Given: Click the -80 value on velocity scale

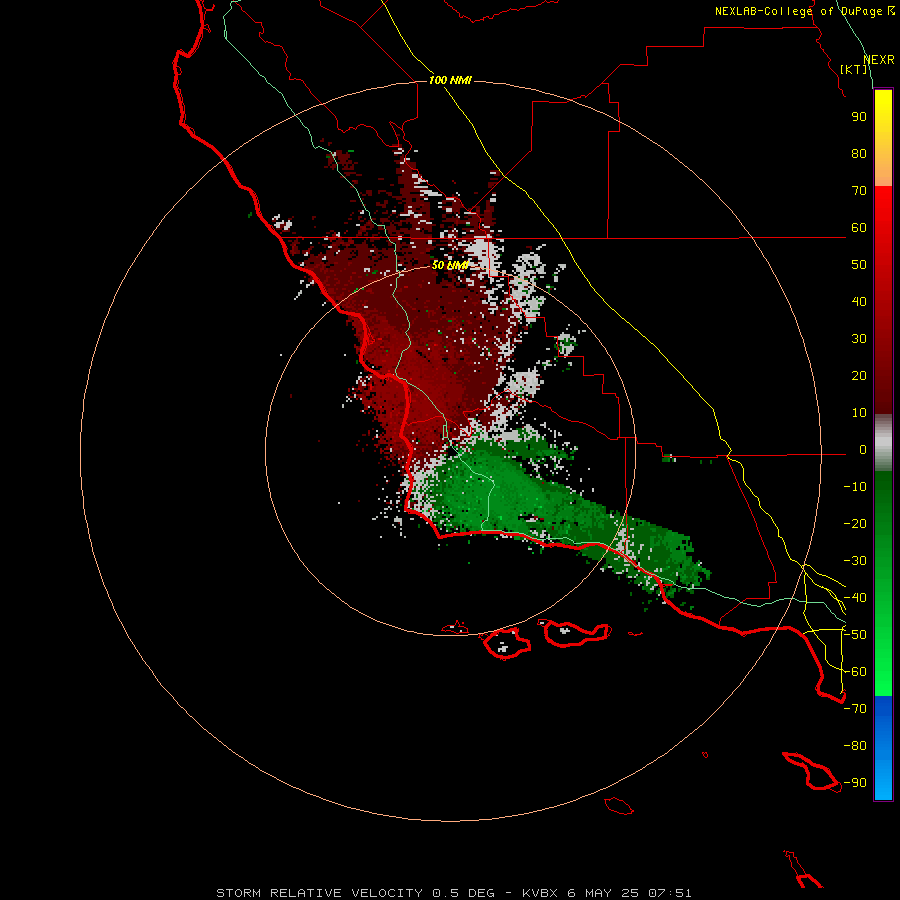Looking at the screenshot, I should point(855,746).
